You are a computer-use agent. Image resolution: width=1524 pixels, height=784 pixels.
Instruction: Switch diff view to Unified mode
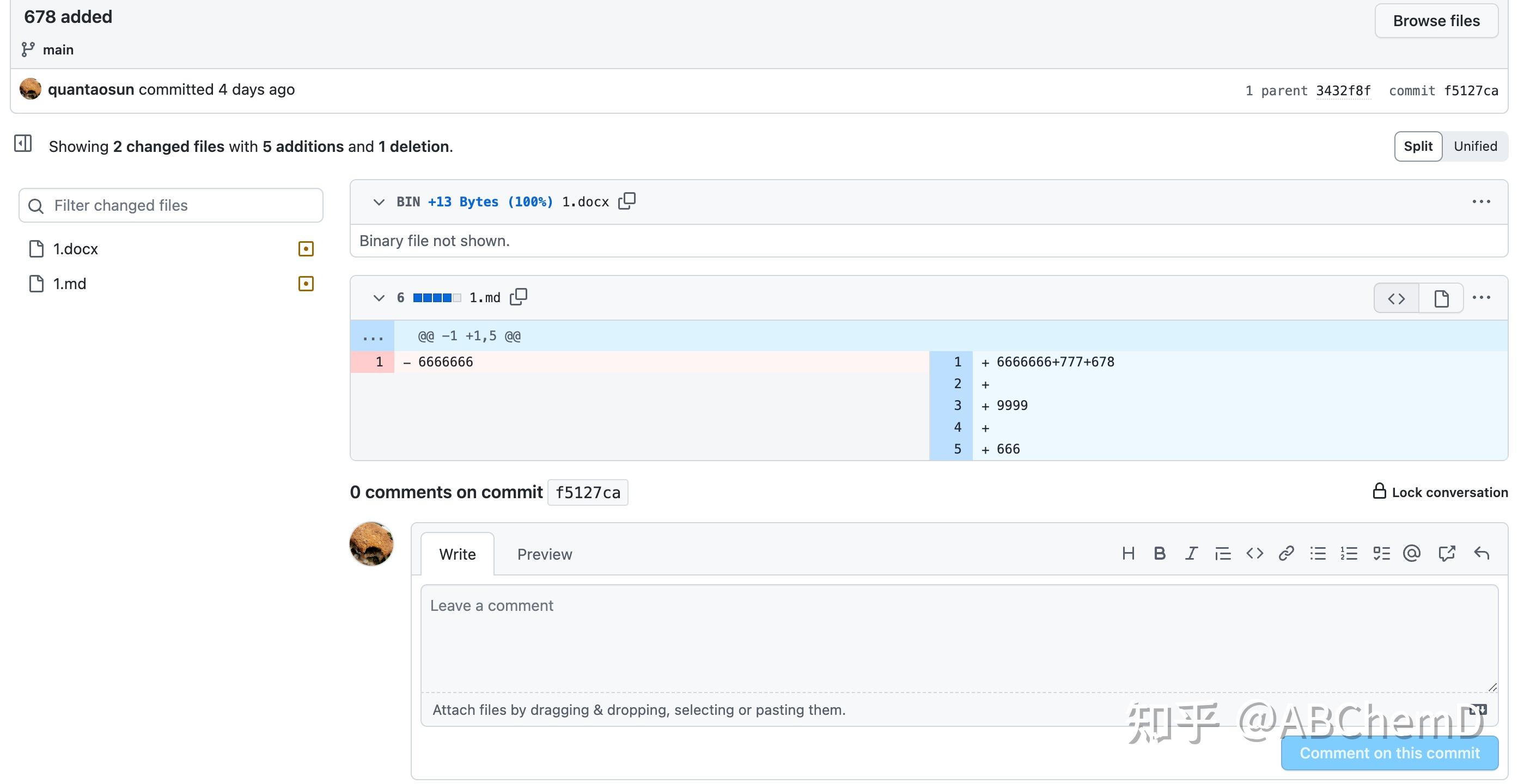[1476, 146]
